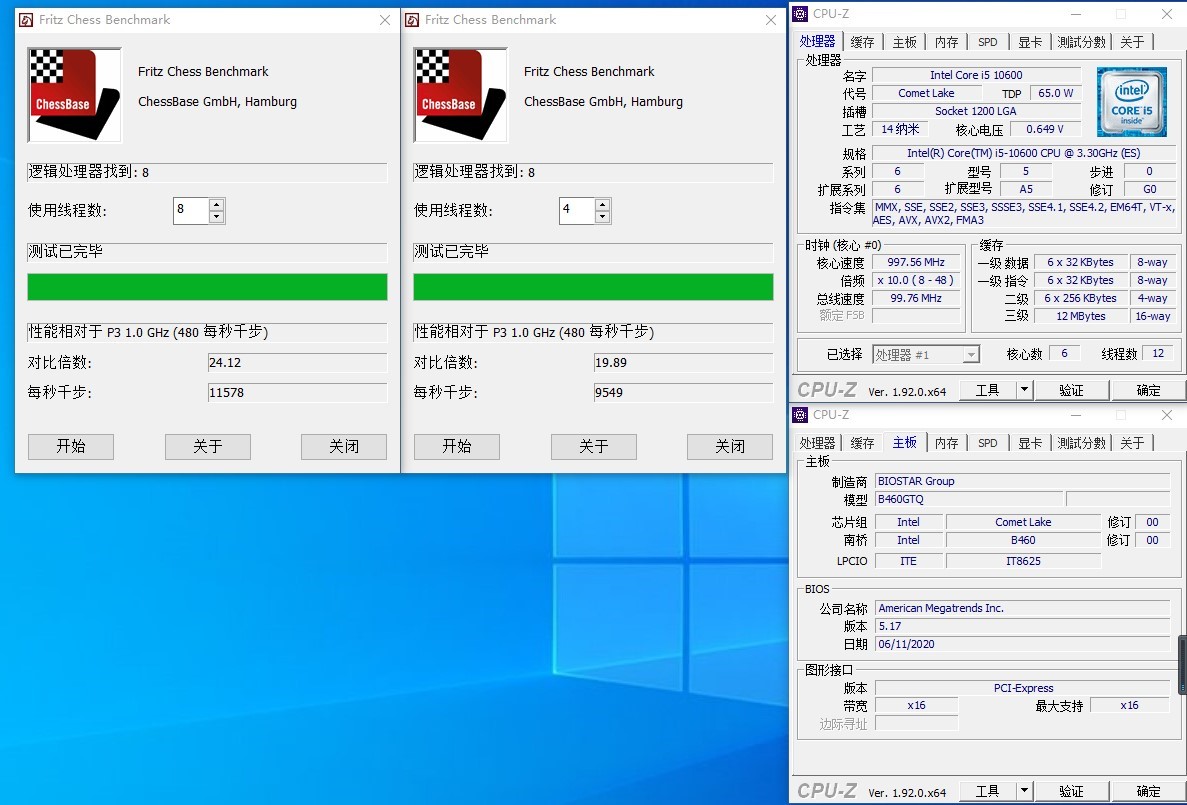Click the Comet Lake codename field in top CPU-Z
Screen dimensions: 1187x805
click(927, 93)
